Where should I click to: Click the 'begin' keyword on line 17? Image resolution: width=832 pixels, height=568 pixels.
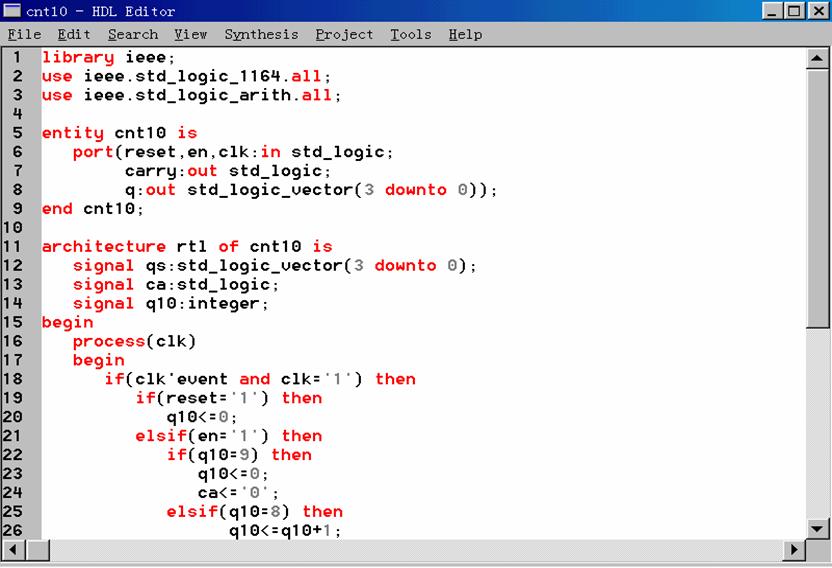point(99,360)
